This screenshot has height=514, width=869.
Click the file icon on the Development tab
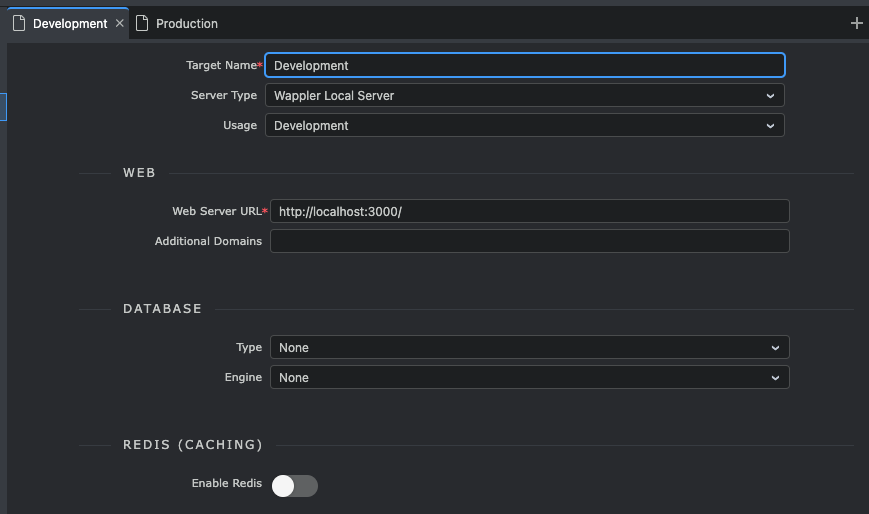pos(18,23)
